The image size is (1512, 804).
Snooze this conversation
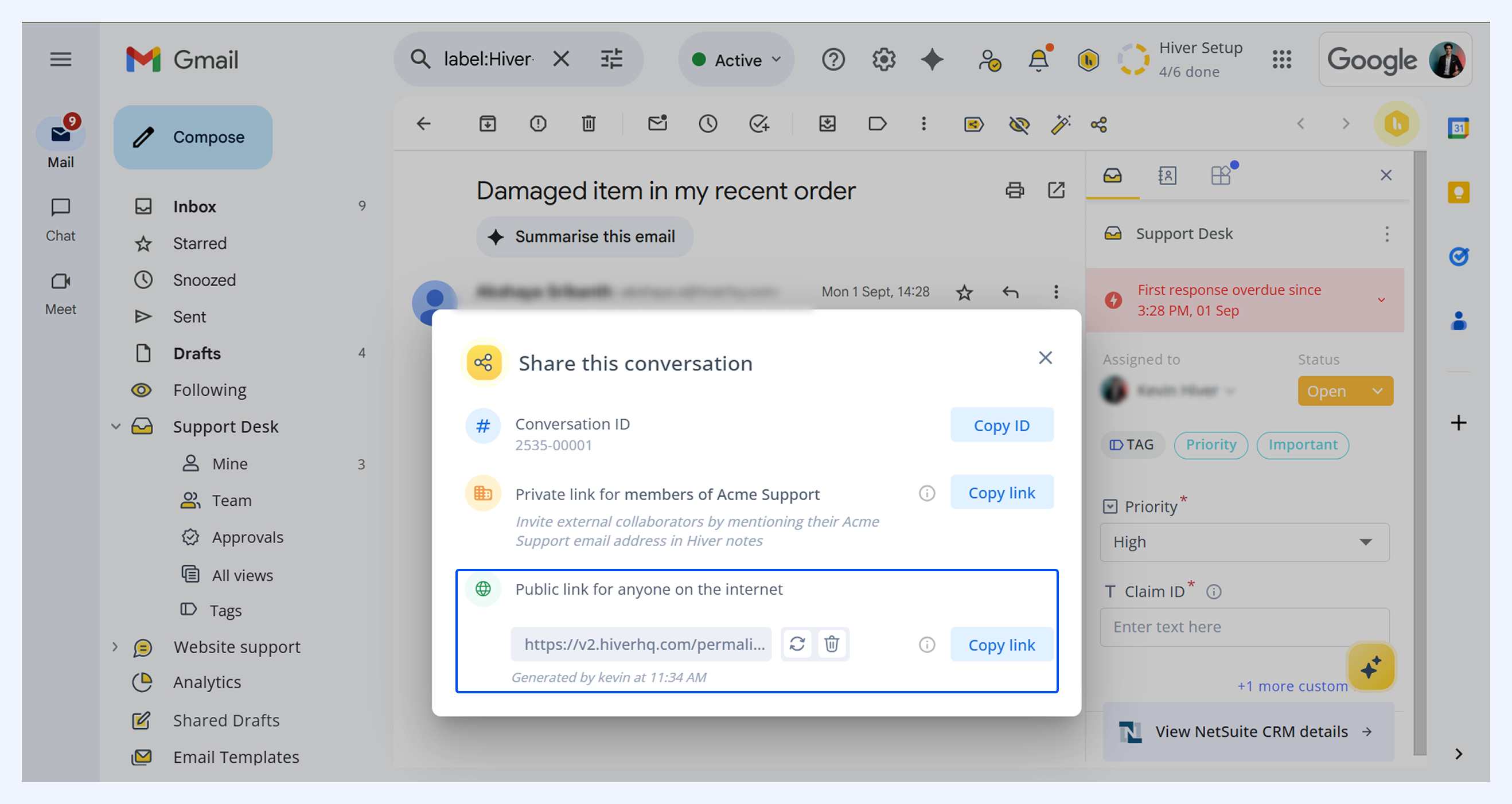pos(708,124)
